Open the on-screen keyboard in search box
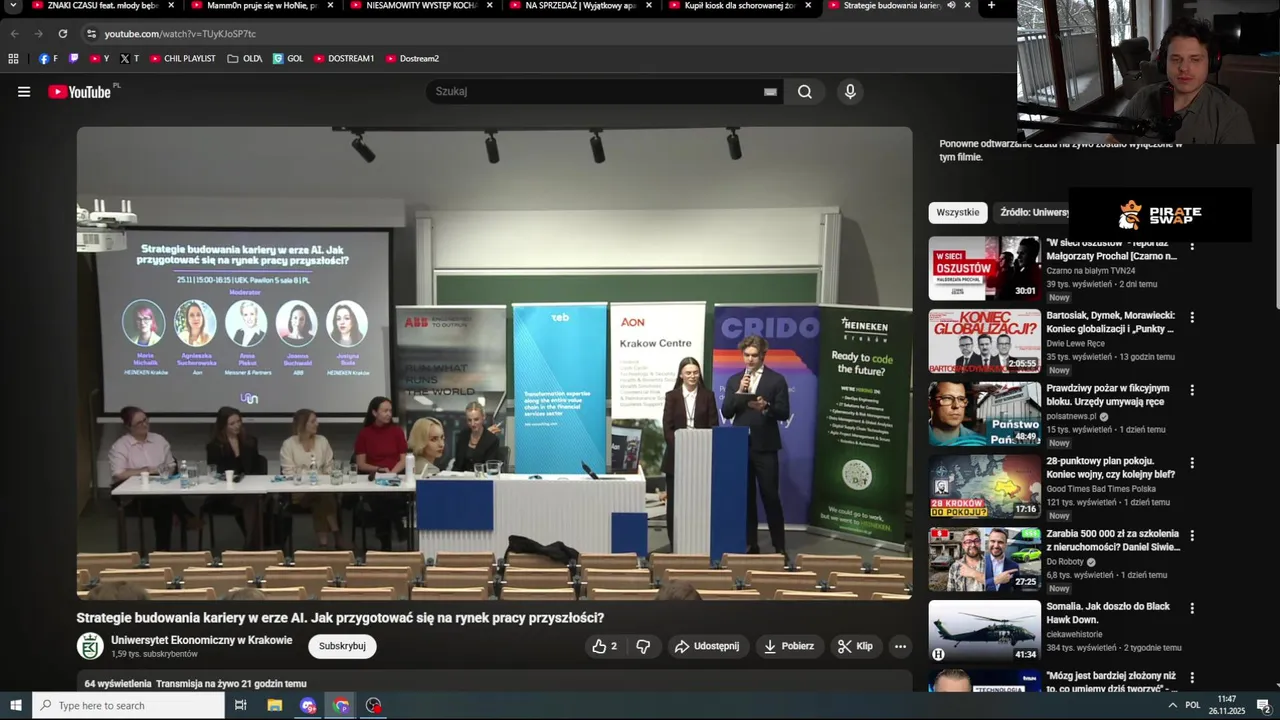Viewport: 1280px width, 720px height. click(770, 92)
